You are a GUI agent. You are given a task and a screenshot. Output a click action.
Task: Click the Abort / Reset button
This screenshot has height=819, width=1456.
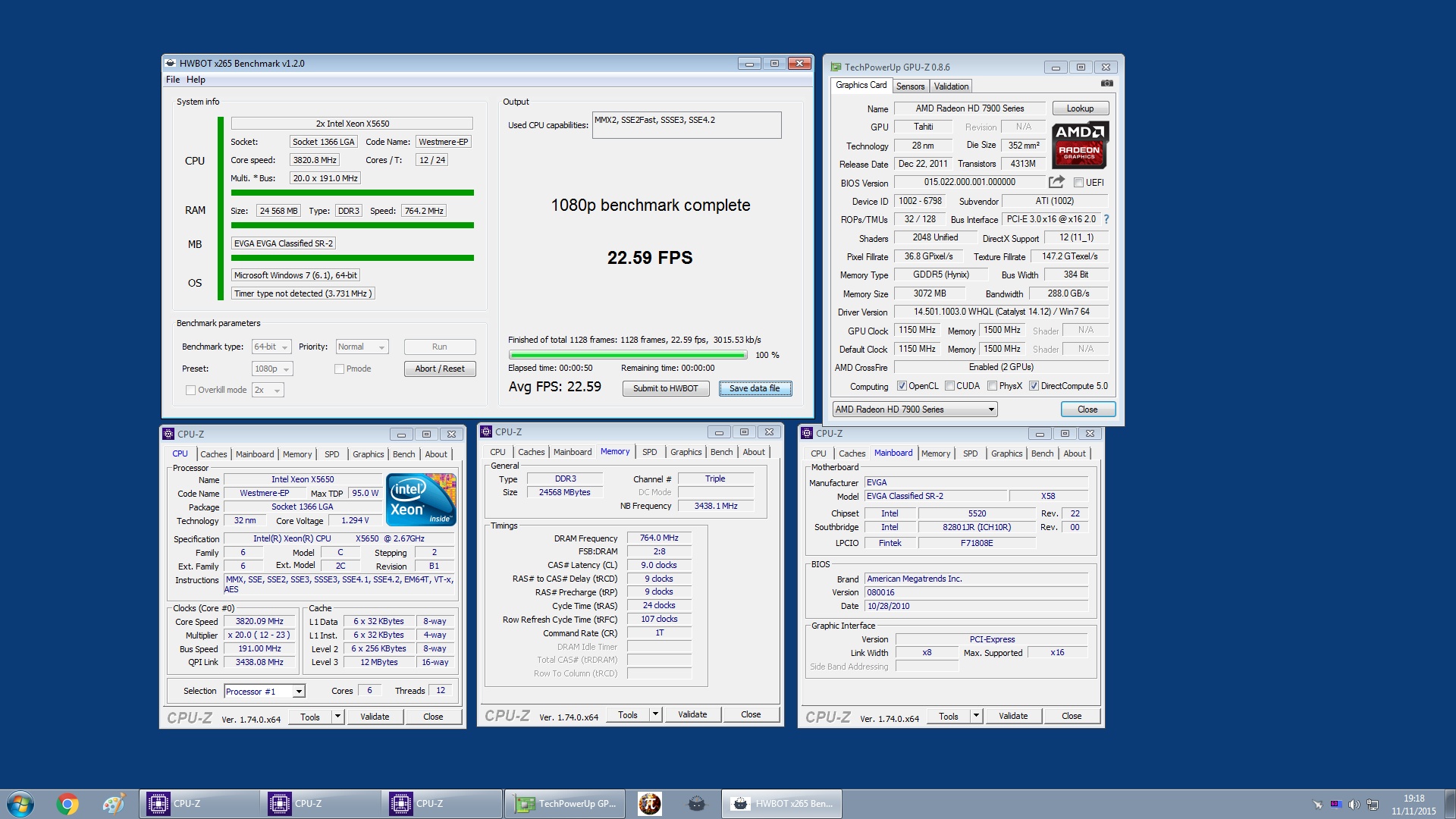pos(440,369)
